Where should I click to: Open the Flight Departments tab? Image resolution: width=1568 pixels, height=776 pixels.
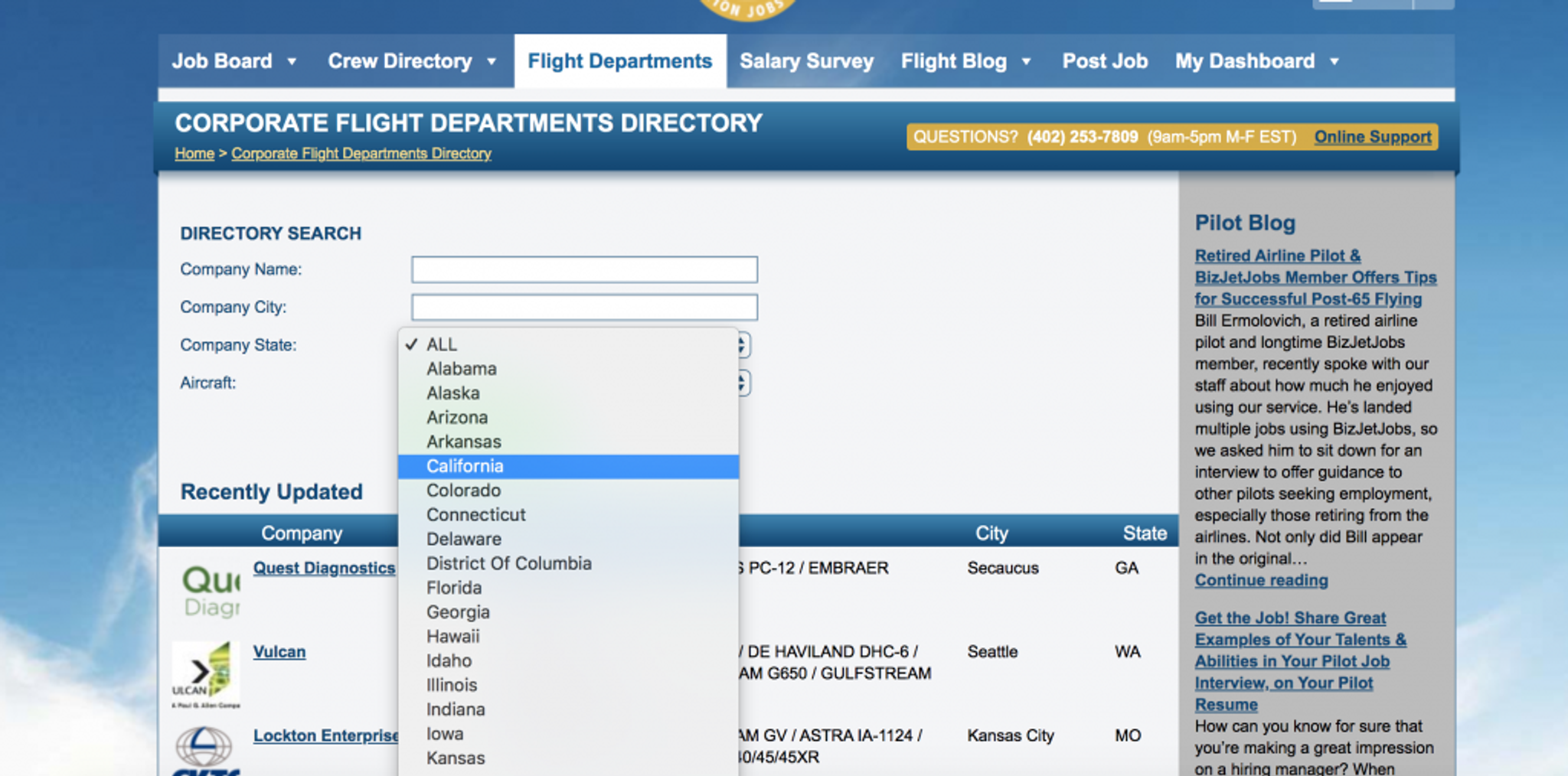620,61
